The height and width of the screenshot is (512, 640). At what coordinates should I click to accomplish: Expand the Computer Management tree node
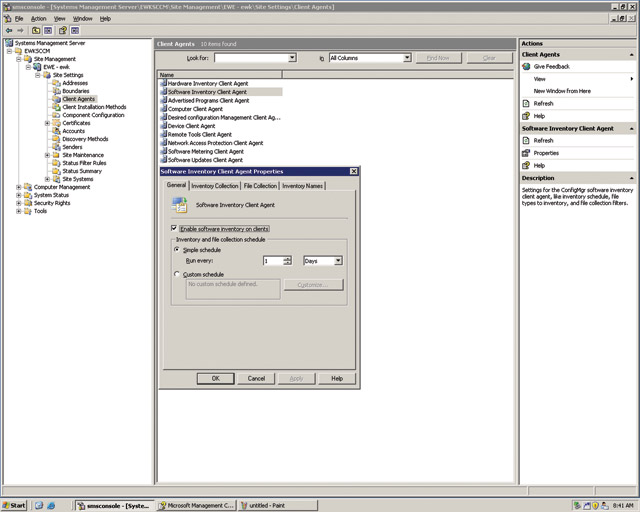[18, 187]
